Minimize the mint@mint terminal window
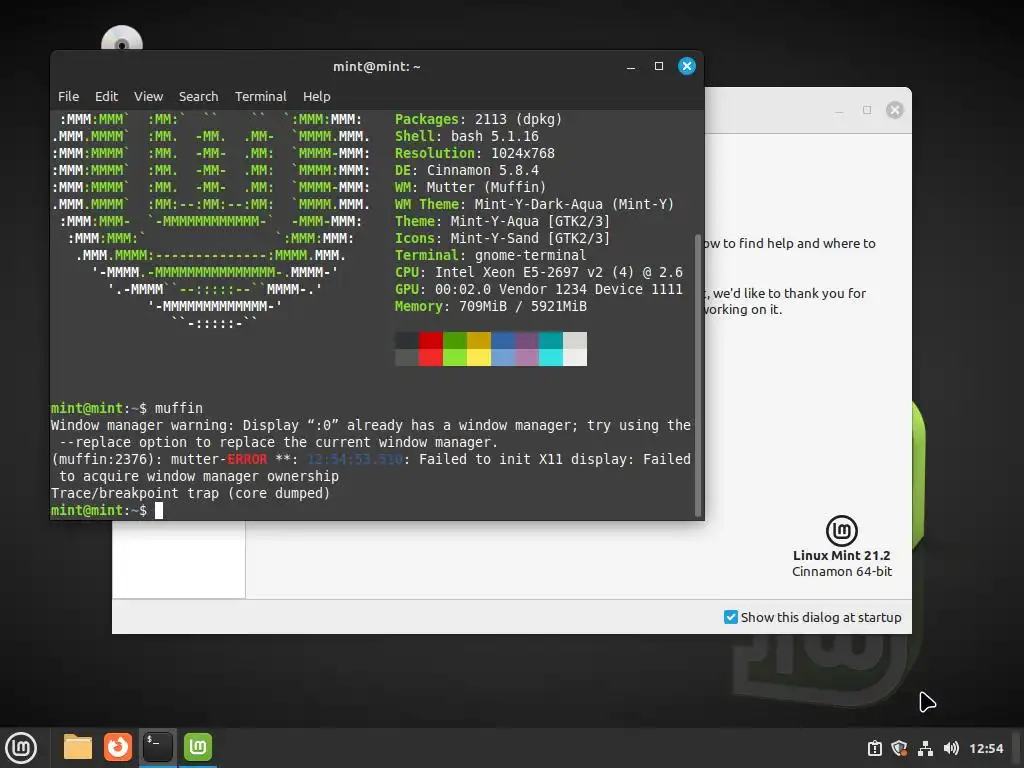Screen dimensions: 1024x768 pos(631,67)
